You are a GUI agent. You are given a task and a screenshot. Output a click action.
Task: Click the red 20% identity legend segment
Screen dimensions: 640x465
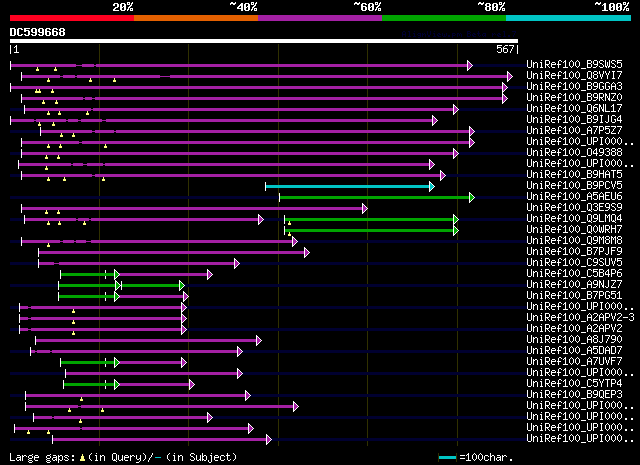coord(72,18)
